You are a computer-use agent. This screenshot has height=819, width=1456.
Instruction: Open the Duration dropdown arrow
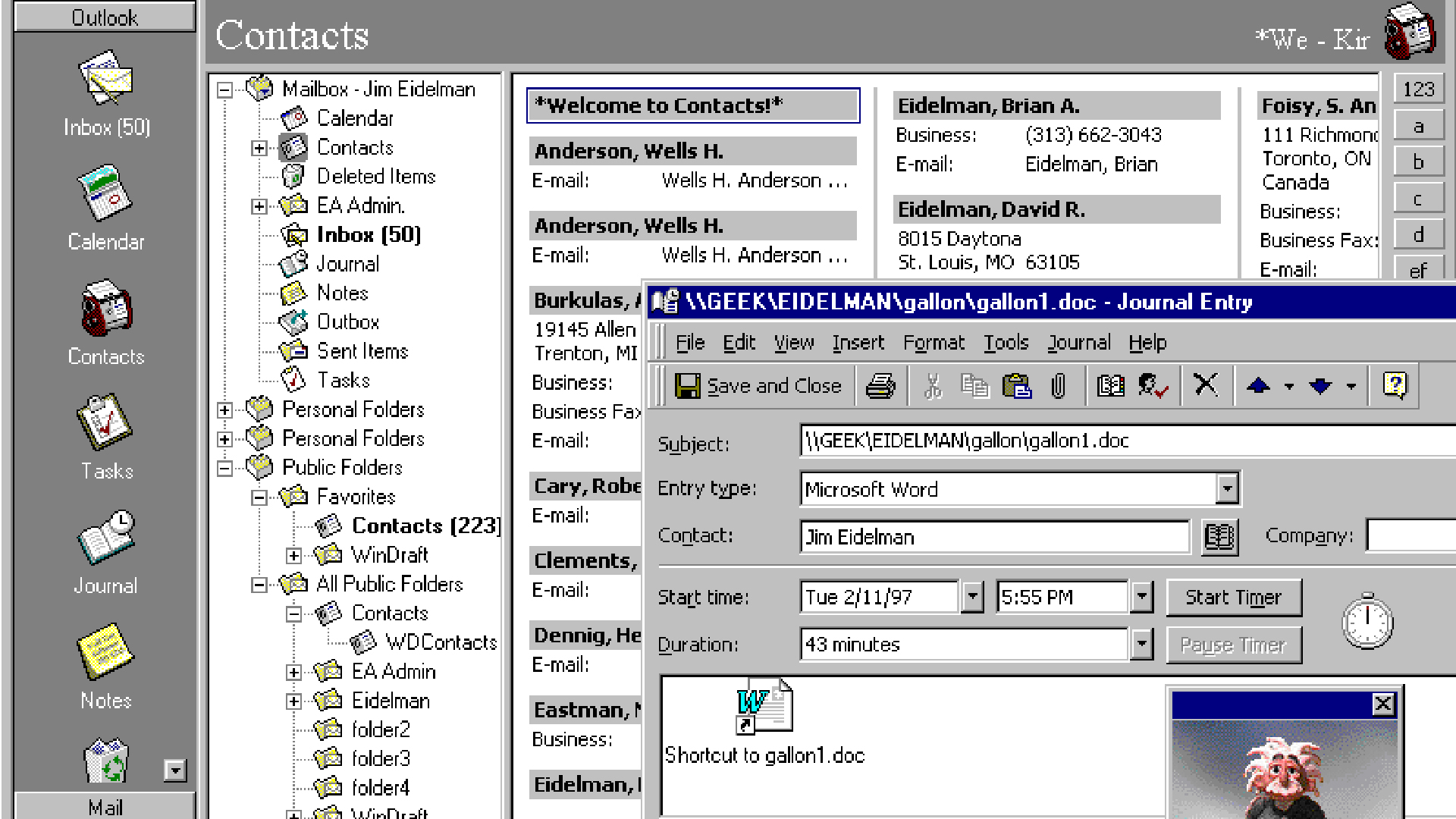[x=1142, y=644]
